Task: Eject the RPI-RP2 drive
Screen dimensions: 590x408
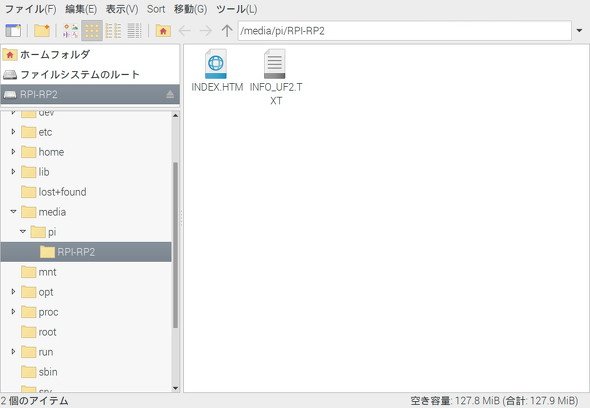Action: click(170, 94)
